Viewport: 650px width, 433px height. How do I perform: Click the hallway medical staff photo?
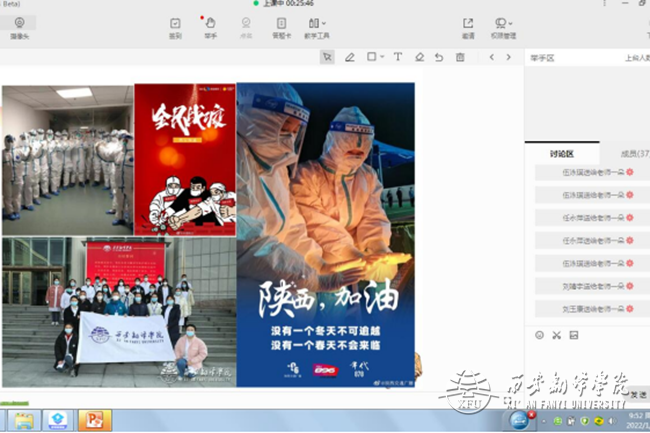(x=68, y=161)
